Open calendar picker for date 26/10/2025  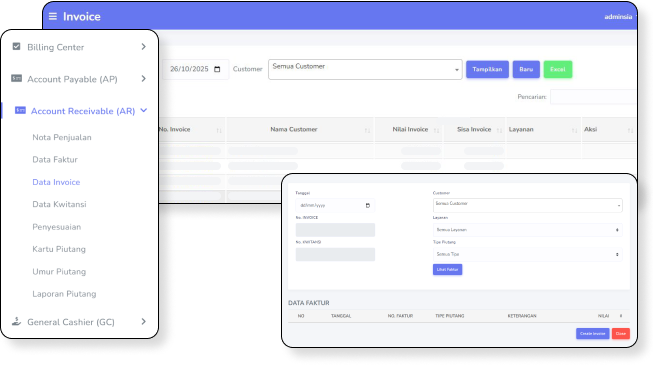click(217, 69)
